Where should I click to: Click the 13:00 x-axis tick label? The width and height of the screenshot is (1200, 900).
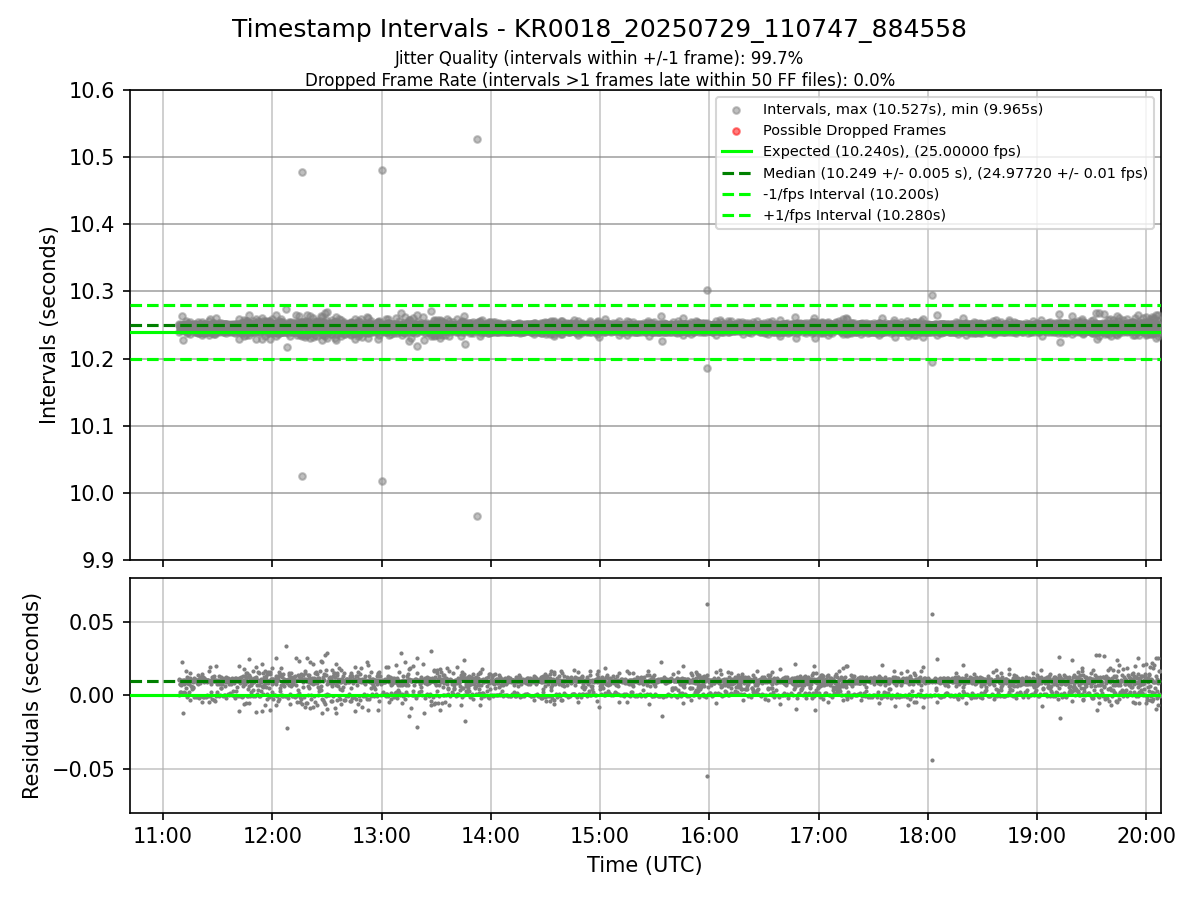tap(381, 834)
